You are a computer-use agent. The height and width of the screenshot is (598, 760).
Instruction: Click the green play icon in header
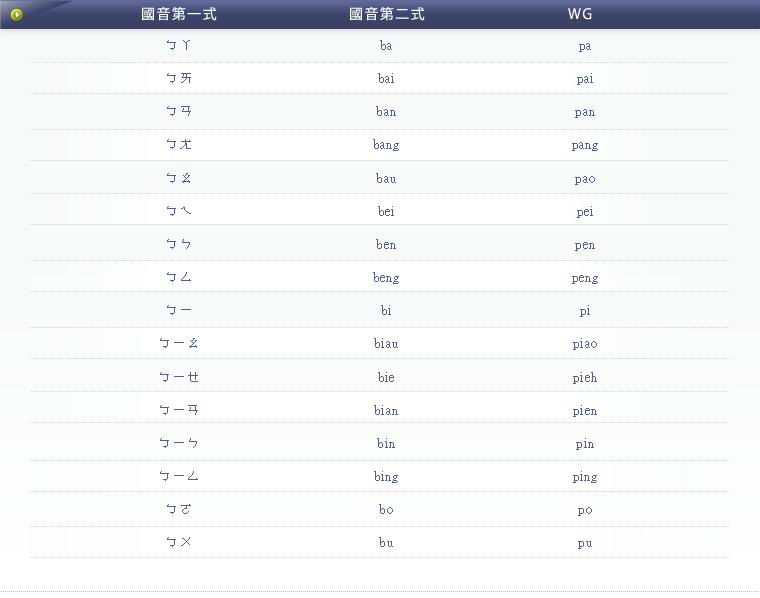16,15
